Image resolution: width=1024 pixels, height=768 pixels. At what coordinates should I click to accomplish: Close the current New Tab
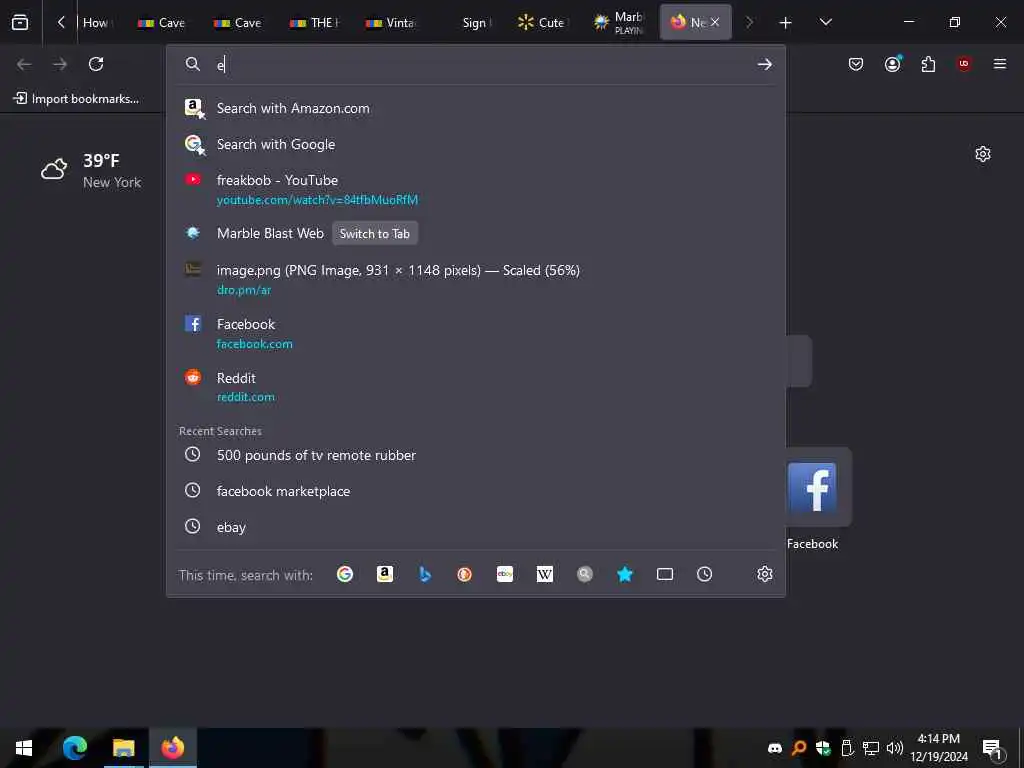point(715,22)
